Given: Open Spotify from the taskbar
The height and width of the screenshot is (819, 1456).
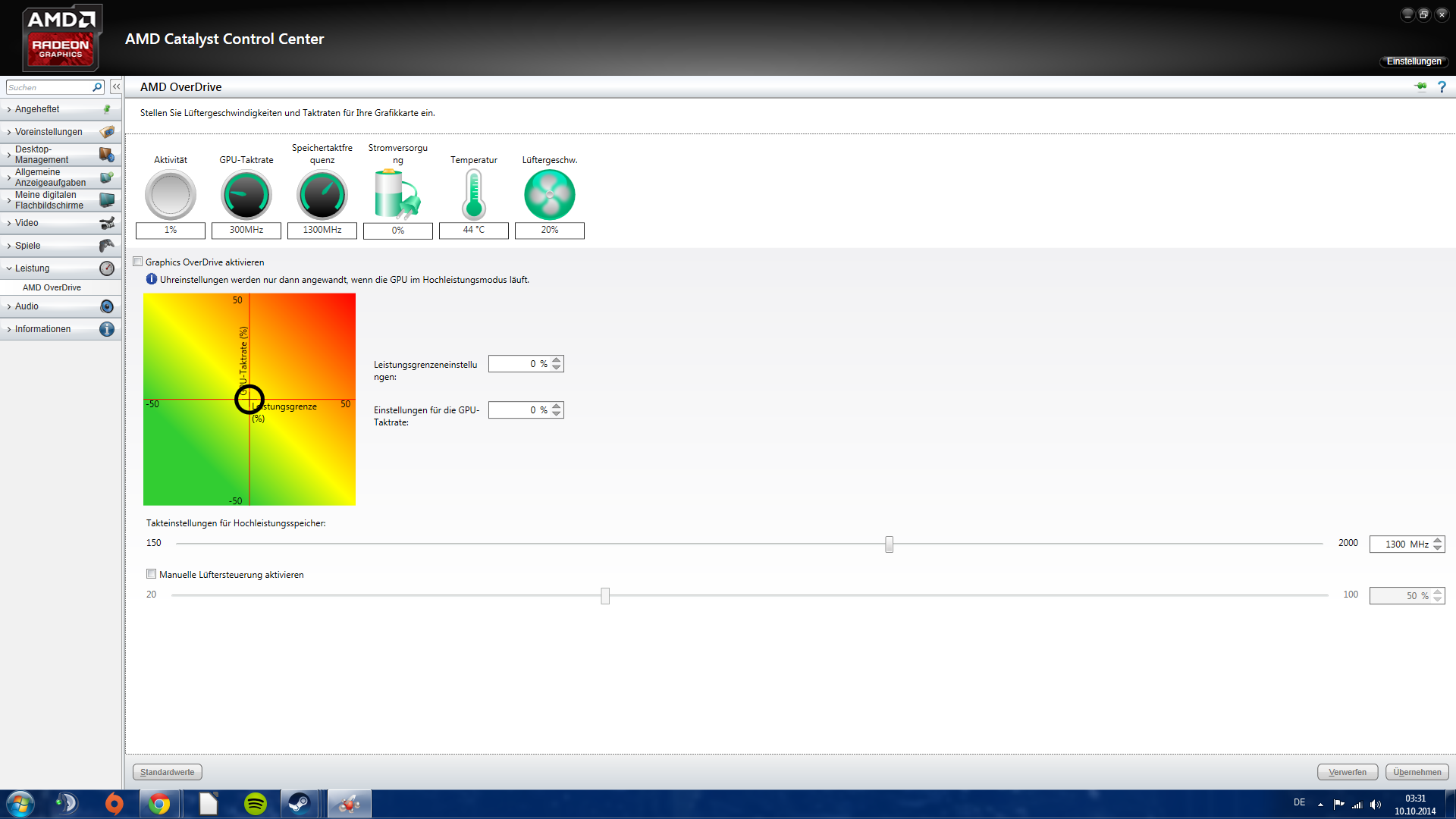Looking at the screenshot, I should (256, 804).
